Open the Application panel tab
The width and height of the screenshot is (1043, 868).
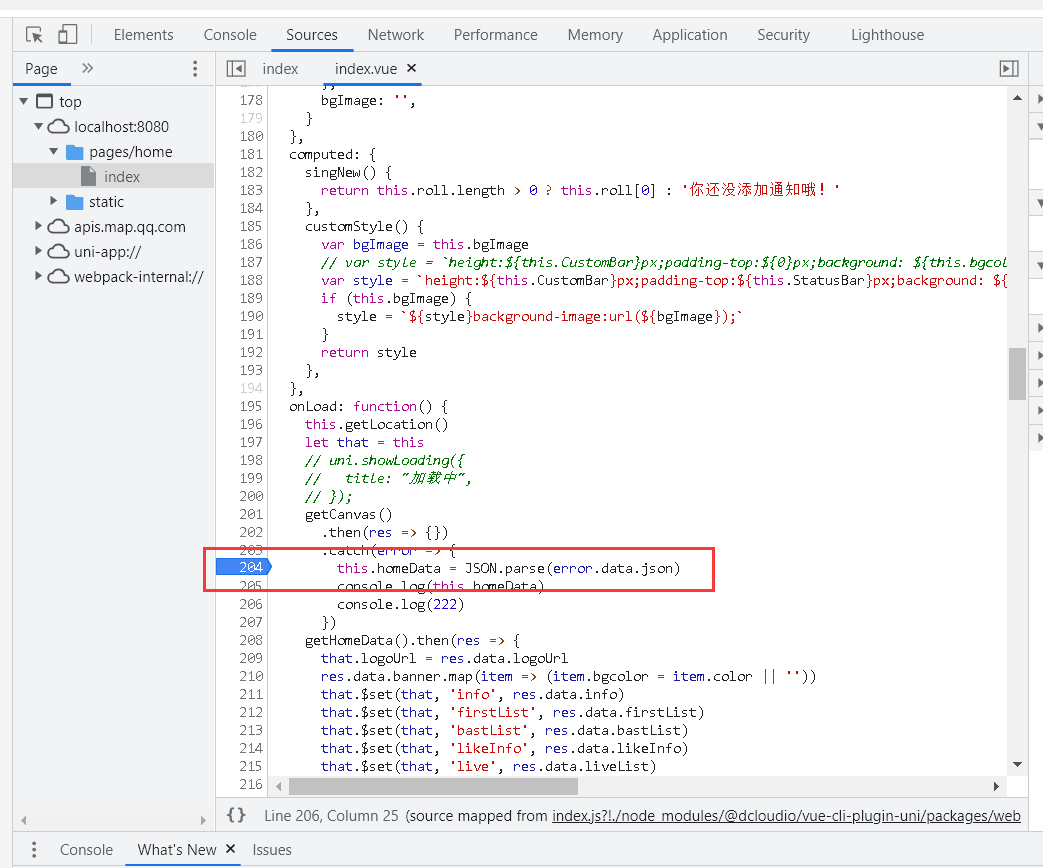pyautogui.click(x=690, y=35)
